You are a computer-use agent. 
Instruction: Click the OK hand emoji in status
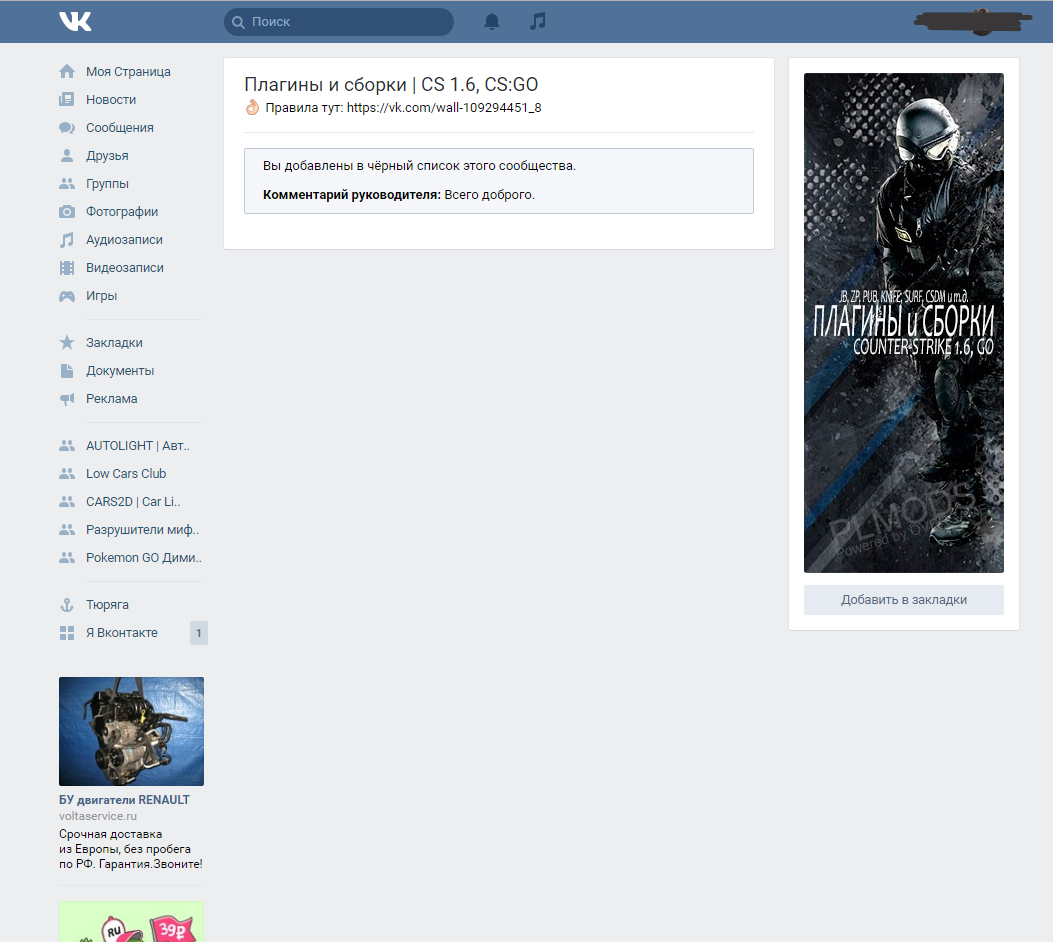[x=252, y=107]
